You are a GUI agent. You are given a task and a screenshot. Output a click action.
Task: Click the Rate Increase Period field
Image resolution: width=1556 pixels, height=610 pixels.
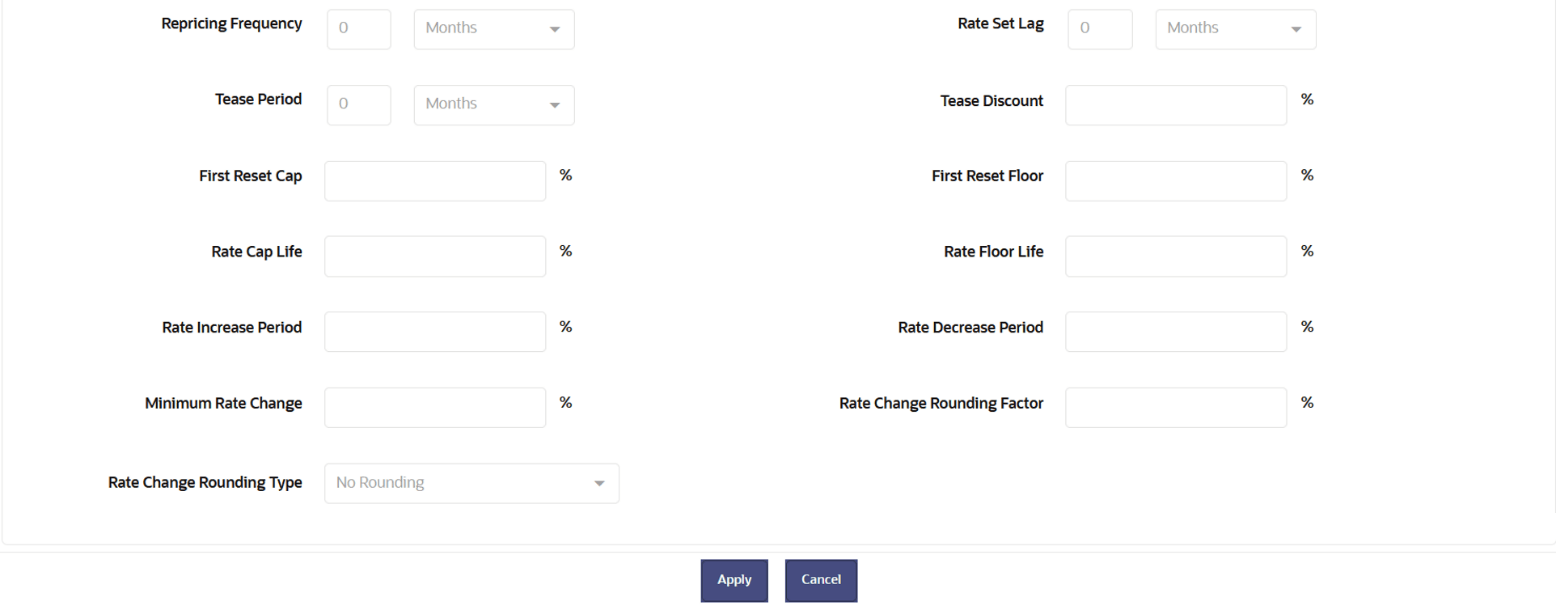click(x=434, y=331)
